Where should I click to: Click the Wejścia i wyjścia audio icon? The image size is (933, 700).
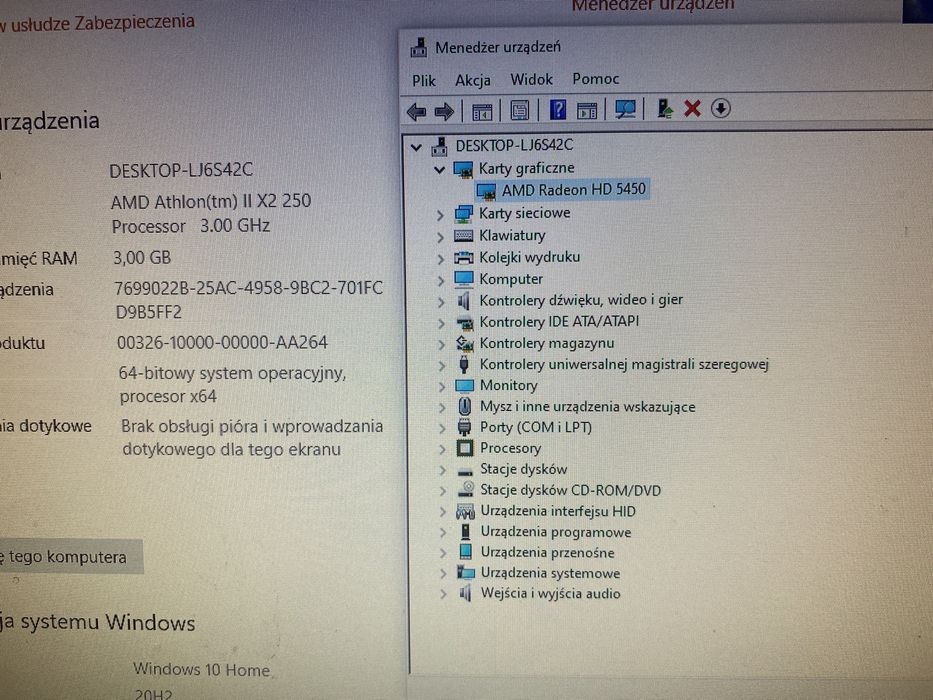[466, 593]
